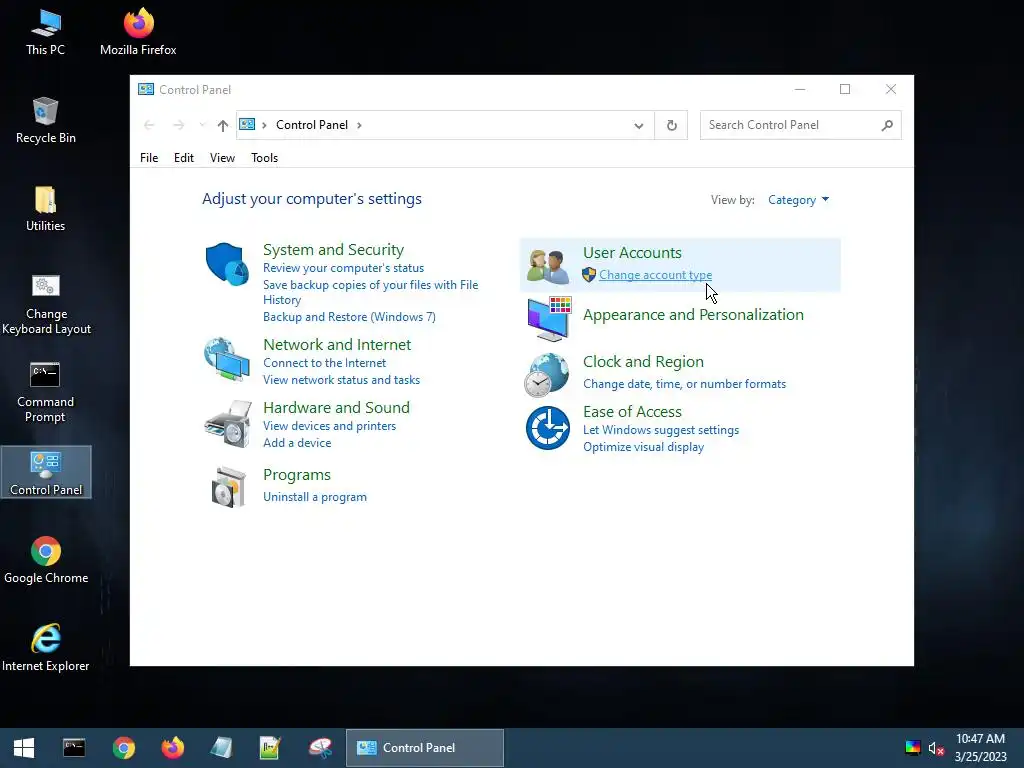The image size is (1024, 768).
Task: Open Chrome from the taskbar
Action: tap(123, 748)
